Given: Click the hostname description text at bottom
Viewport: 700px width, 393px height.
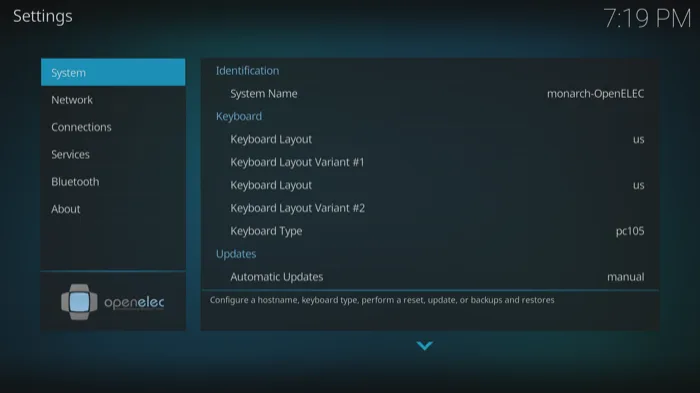Looking at the screenshot, I should pos(382,300).
